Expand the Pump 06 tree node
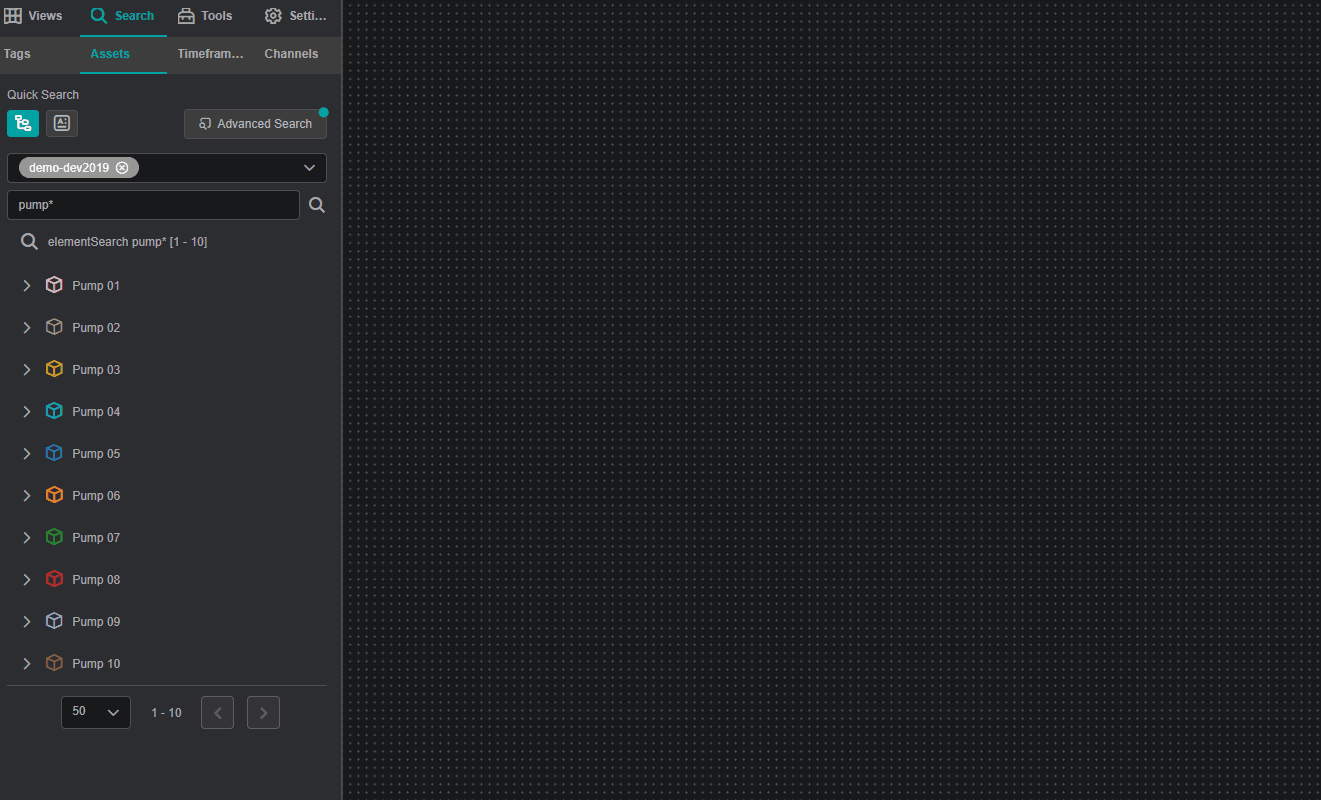The width and height of the screenshot is (1321, 800). coord(27,496)
